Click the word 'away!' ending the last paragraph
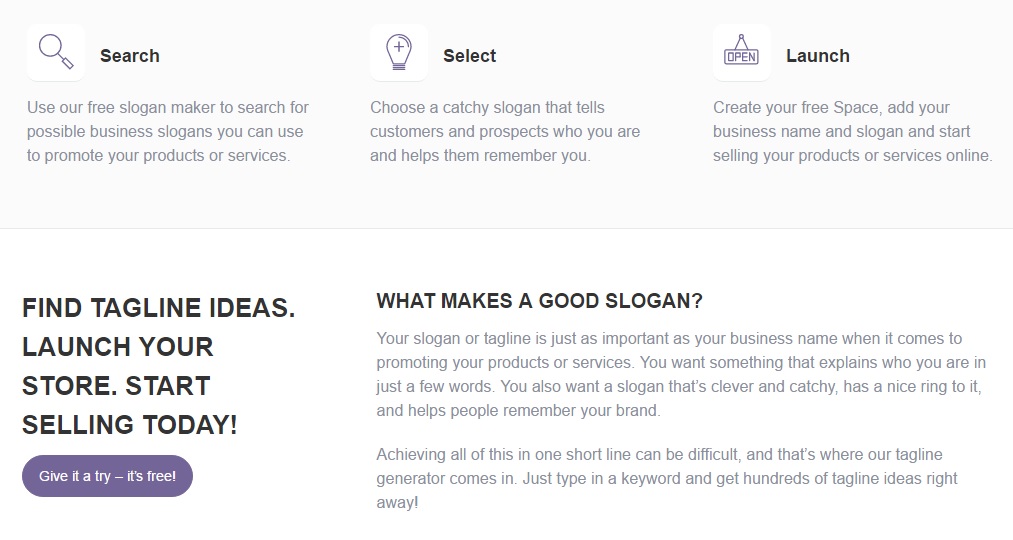Image resolution: width=1013 pixels, height=540 pixels. tap(397, 502)
